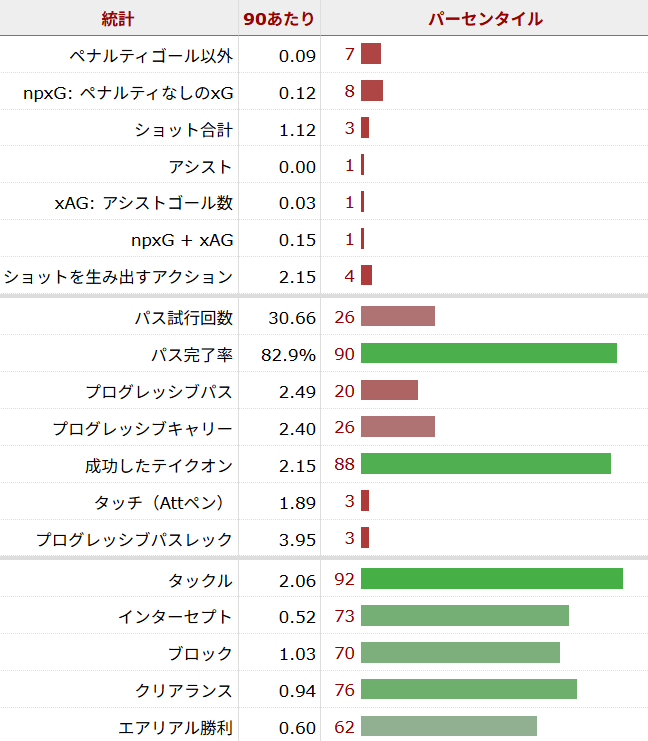Click the パーセンタイル column header
Viewport: 648px width, 741px height.
[485, 19]
